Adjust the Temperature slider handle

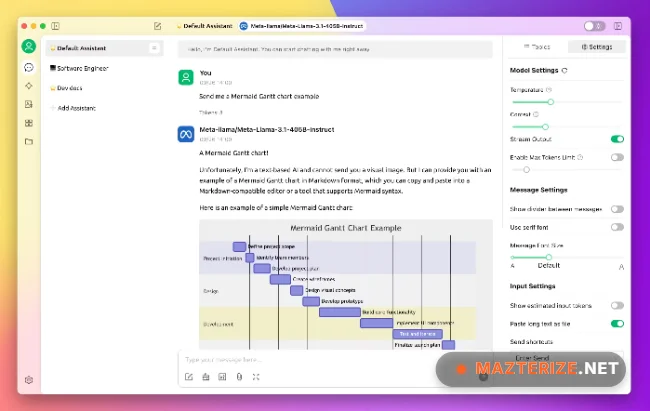point(551,102)
